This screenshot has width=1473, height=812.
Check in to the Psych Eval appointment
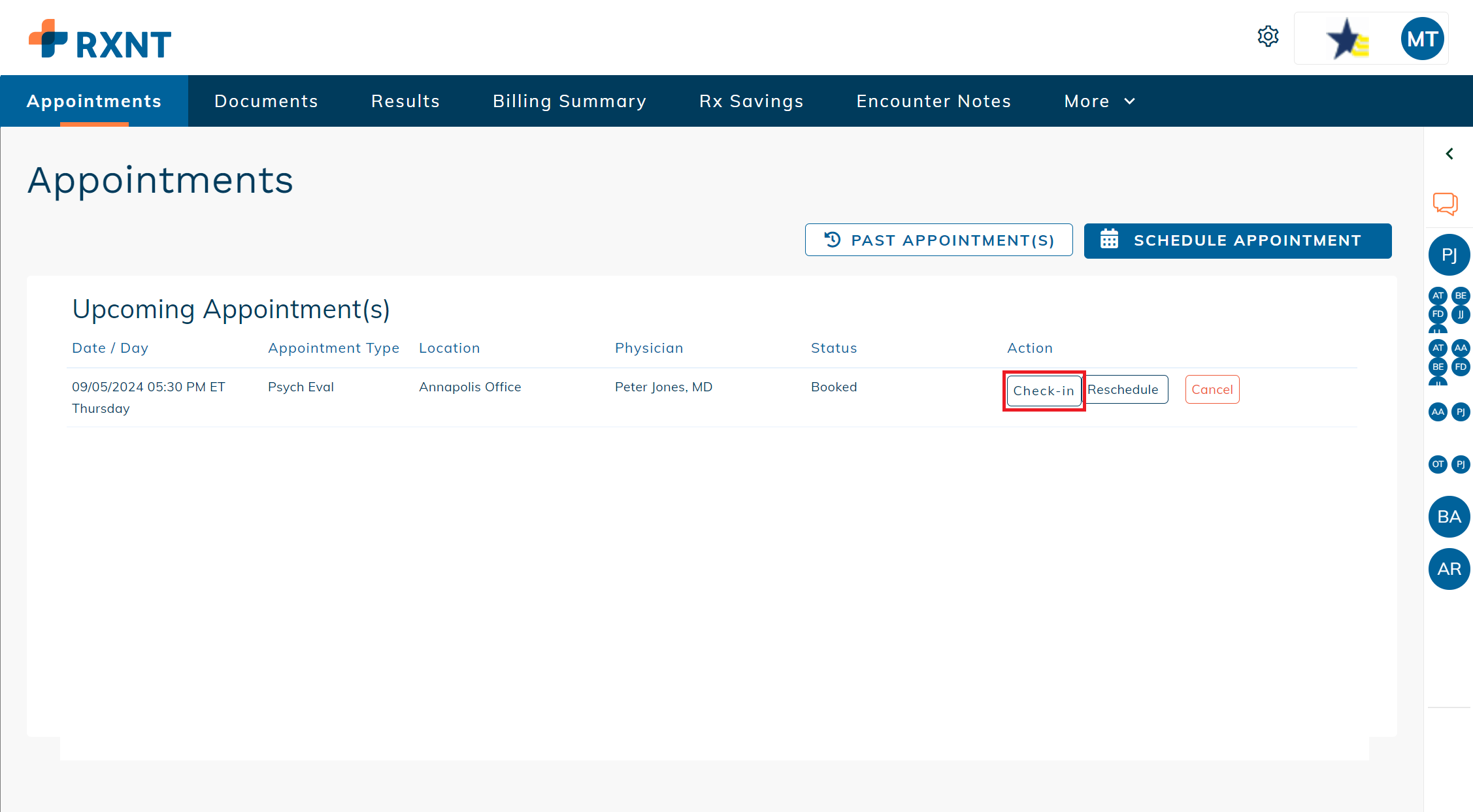pyautogui.click(x=1044, y=391)
